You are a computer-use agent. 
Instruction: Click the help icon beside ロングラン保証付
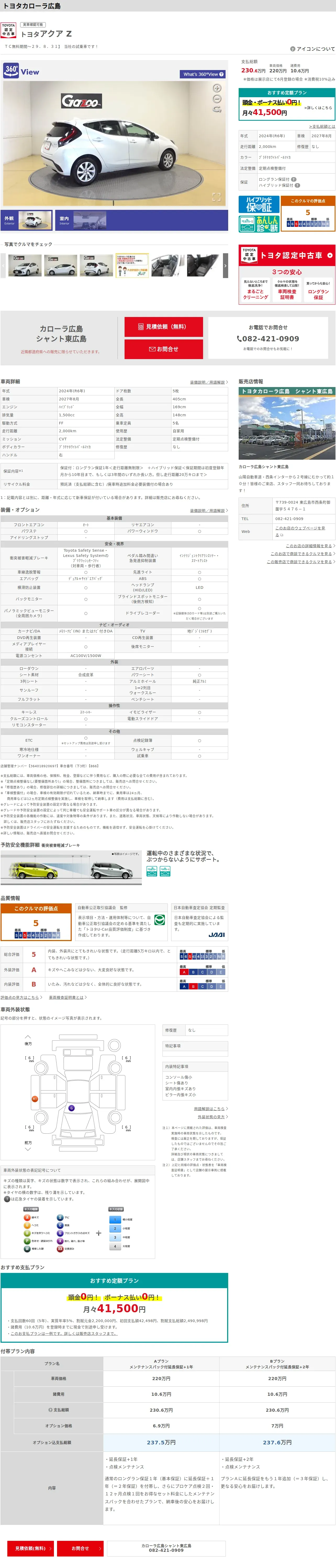click(293, 179)
